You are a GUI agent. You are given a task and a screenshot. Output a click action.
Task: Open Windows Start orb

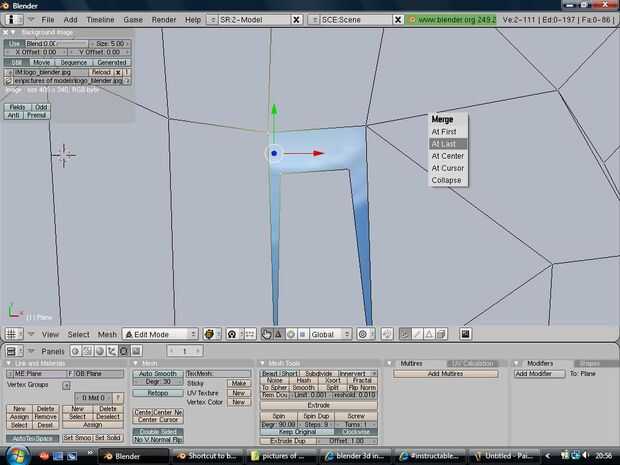click(x=16, y=456)
